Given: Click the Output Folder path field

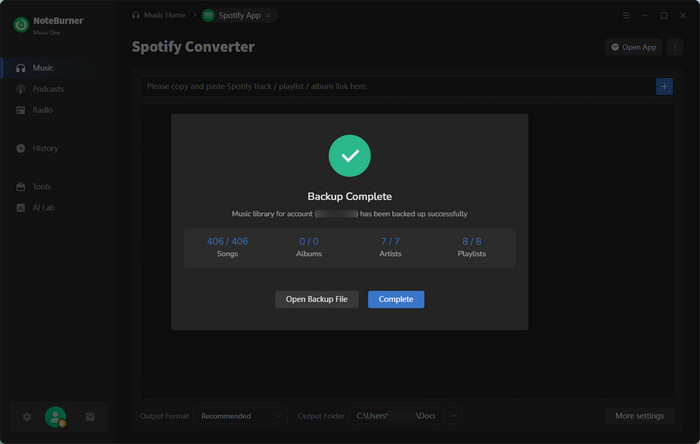Looking at the screenshot, I should coord(395,416).
